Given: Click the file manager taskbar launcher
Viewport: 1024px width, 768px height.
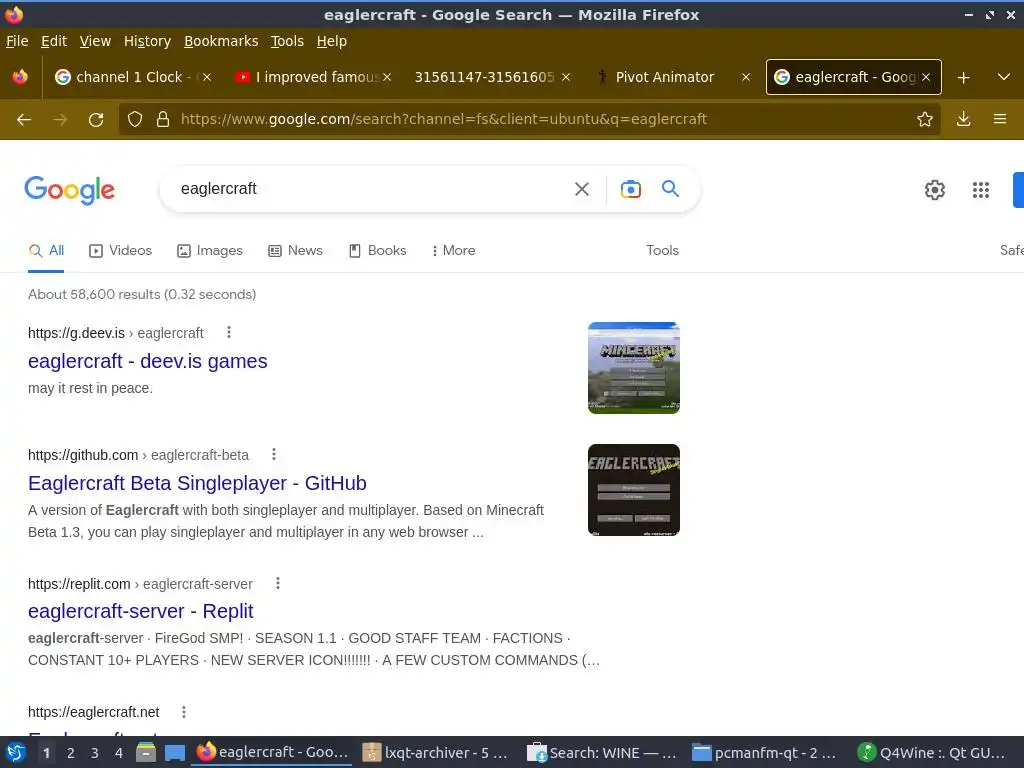Looking at the screenshot, I should tap(146, 753).
